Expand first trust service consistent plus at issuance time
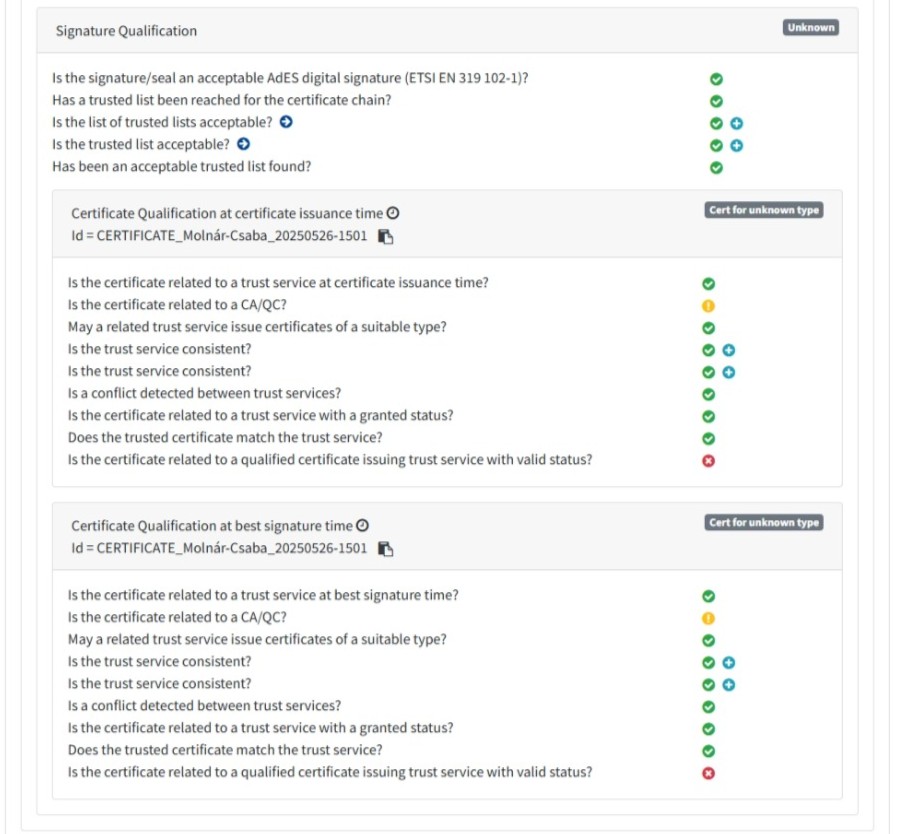The image size is (899, 834). (x=729, y=350)
